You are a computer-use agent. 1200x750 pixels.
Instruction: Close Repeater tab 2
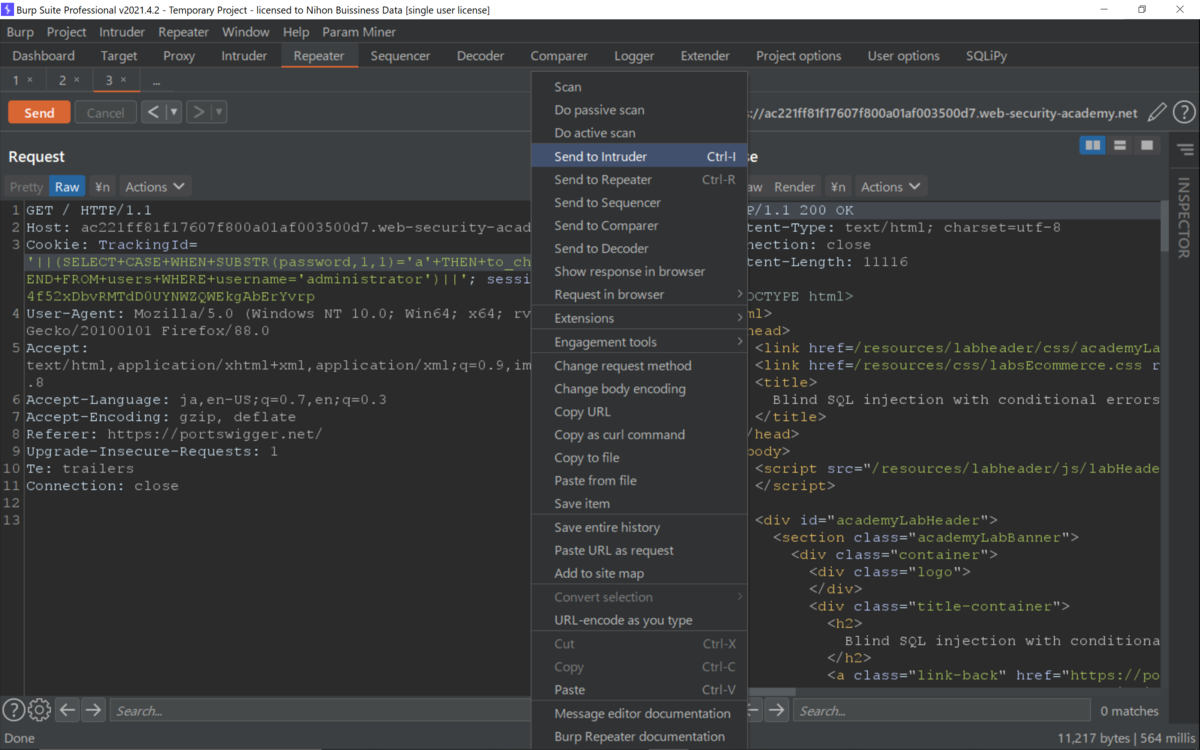pos(76,80)
